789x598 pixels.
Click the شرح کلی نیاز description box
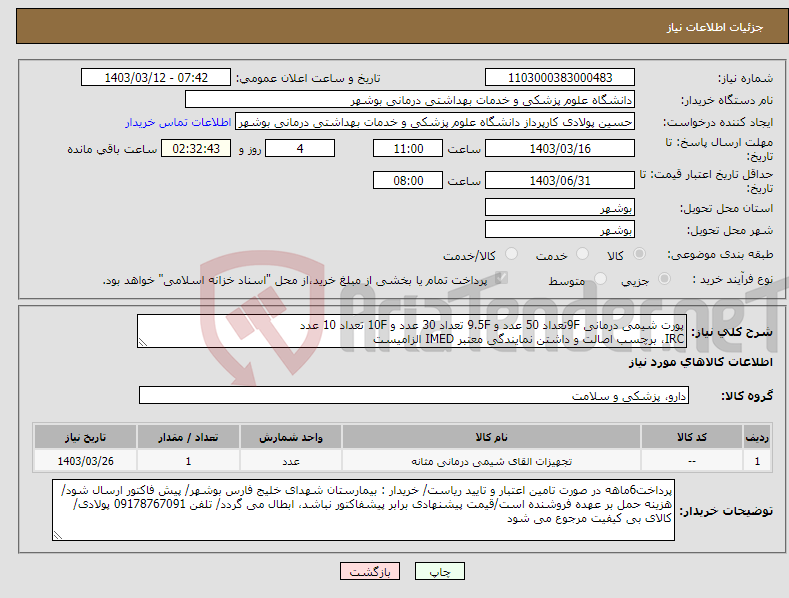click(412, 331)
